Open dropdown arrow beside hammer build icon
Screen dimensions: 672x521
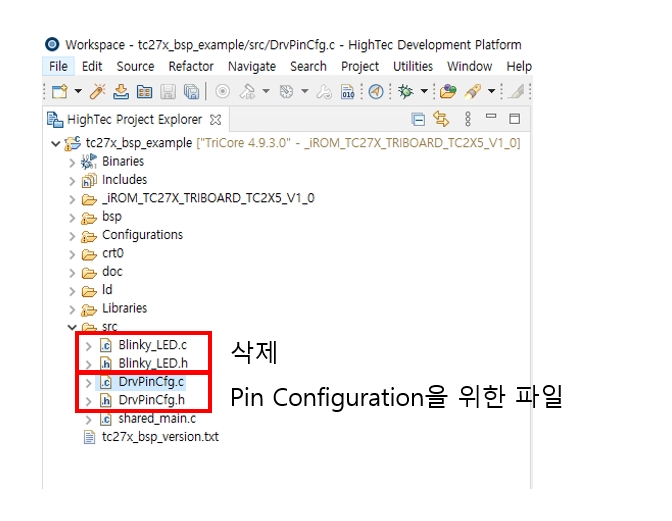tap(266, 91)
